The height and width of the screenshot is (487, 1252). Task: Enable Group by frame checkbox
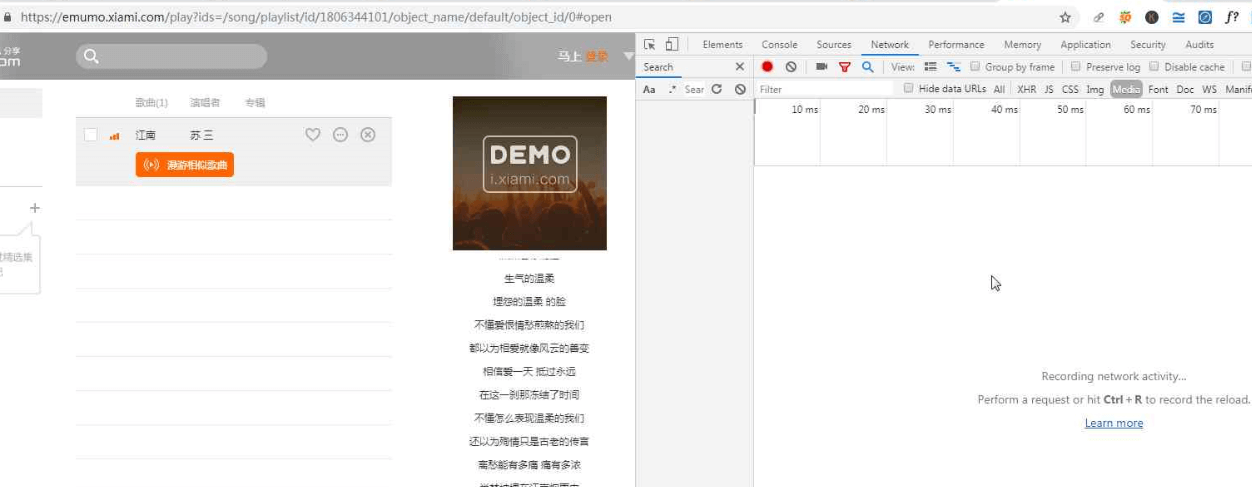coord(975,67)
